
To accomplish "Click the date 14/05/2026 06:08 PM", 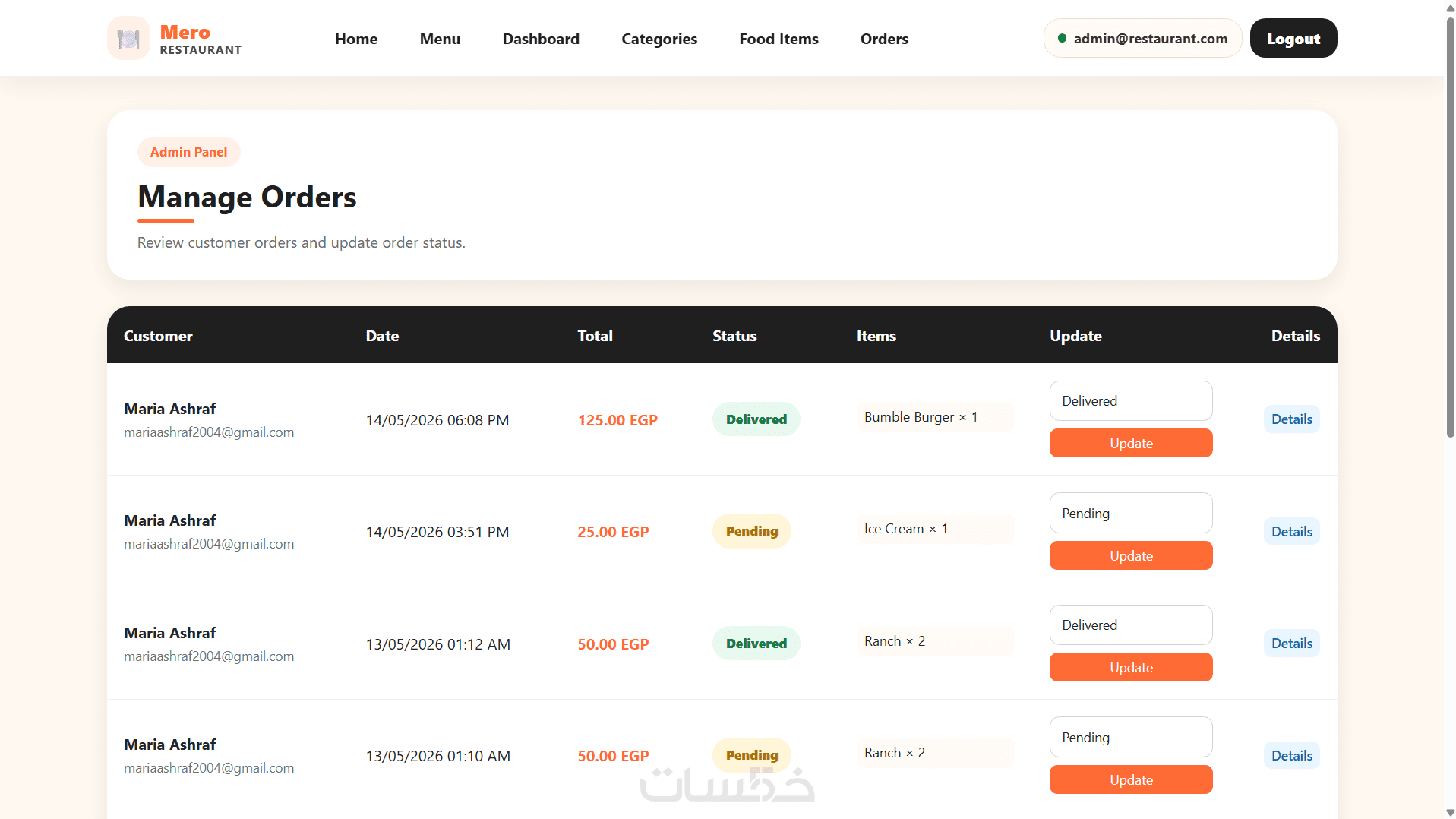I will [437, 420].
